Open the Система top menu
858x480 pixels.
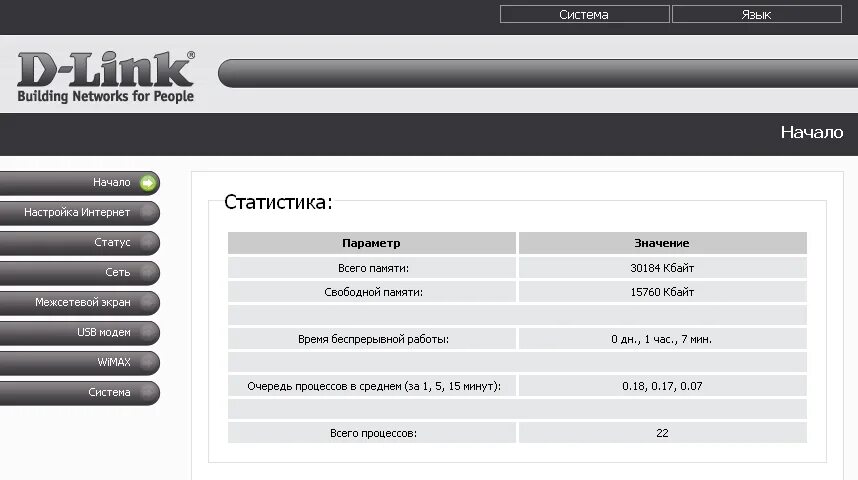[584, 15]
